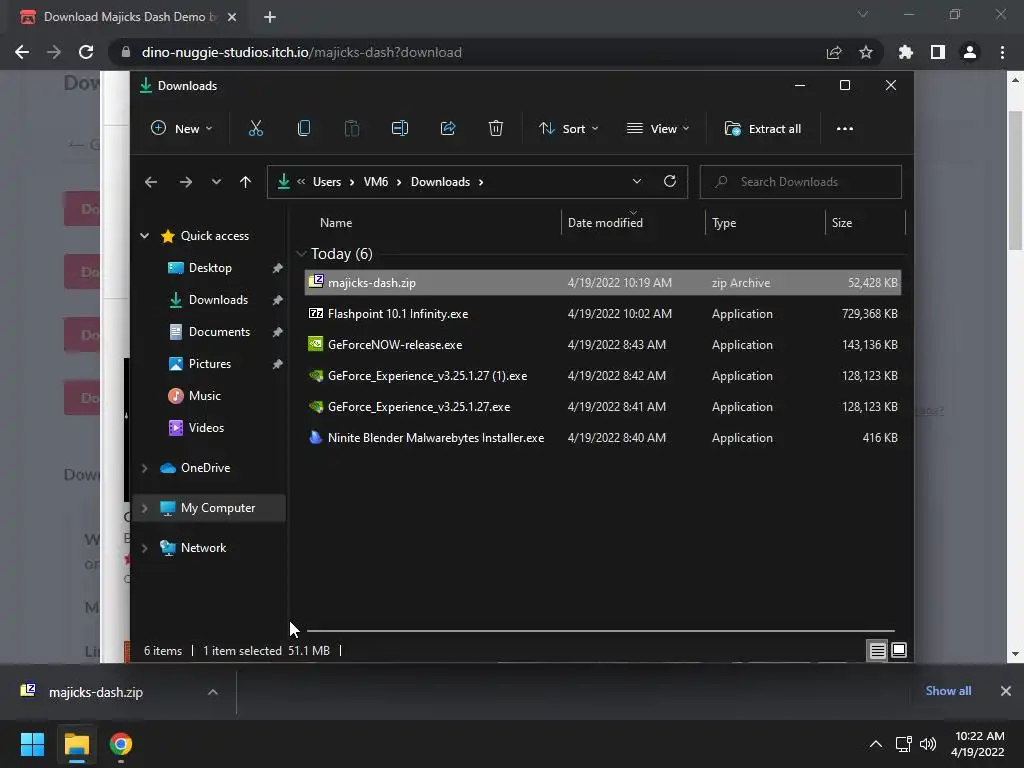Click the Copy icon in Explorer toolbar
This screenshot has height=768, width=1024.
(304, 129)
